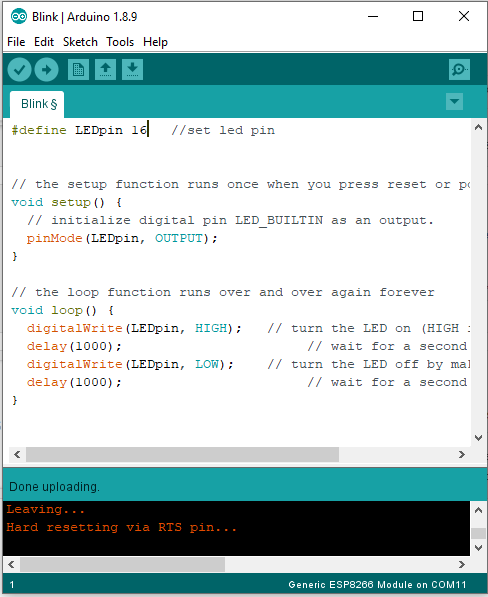Image resolution: width=488 pixels, height=597 pixels.
Task: Click the Arduino logo in title bar
Action: (x=19, y=16)
